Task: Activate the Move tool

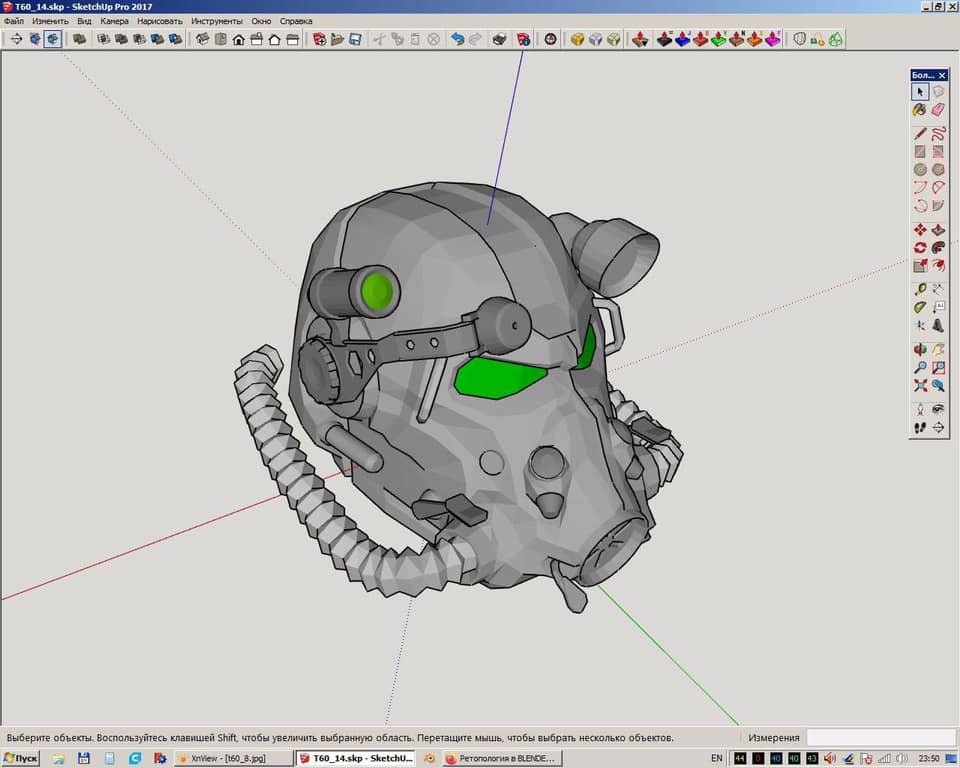Action: [920, 230]
